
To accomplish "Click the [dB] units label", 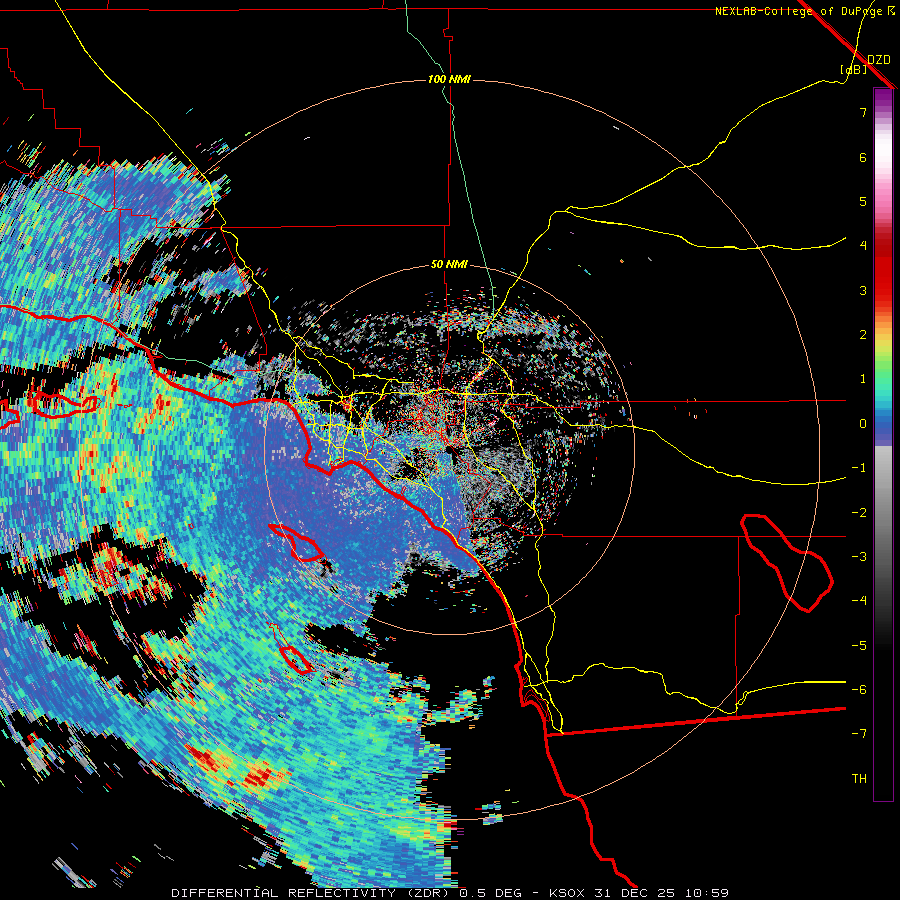I will pyautogui.click(x=854, y=69).
